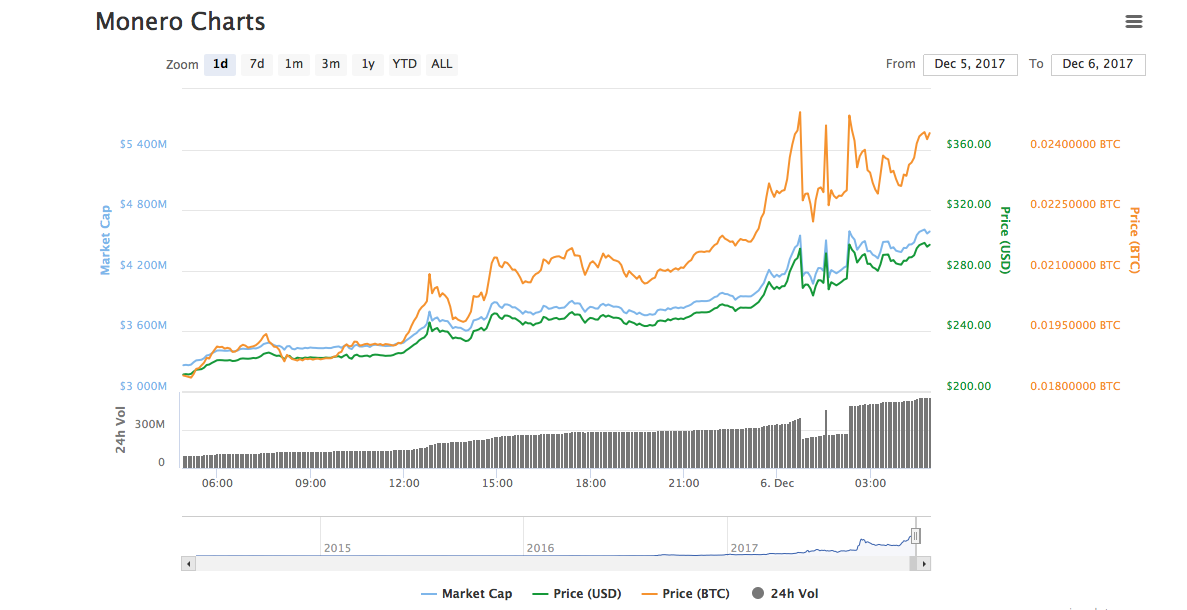Grab the navigator range handle
The width and height of the screenshot is (1187, 610).
point(915,536)
